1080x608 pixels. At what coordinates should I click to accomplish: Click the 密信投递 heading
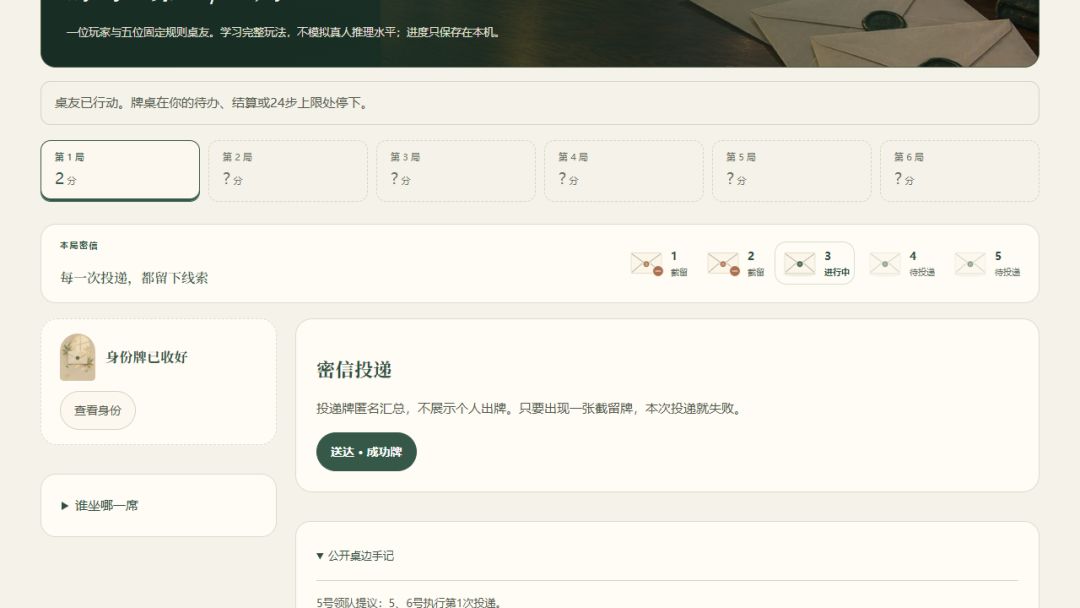point(354,370)
